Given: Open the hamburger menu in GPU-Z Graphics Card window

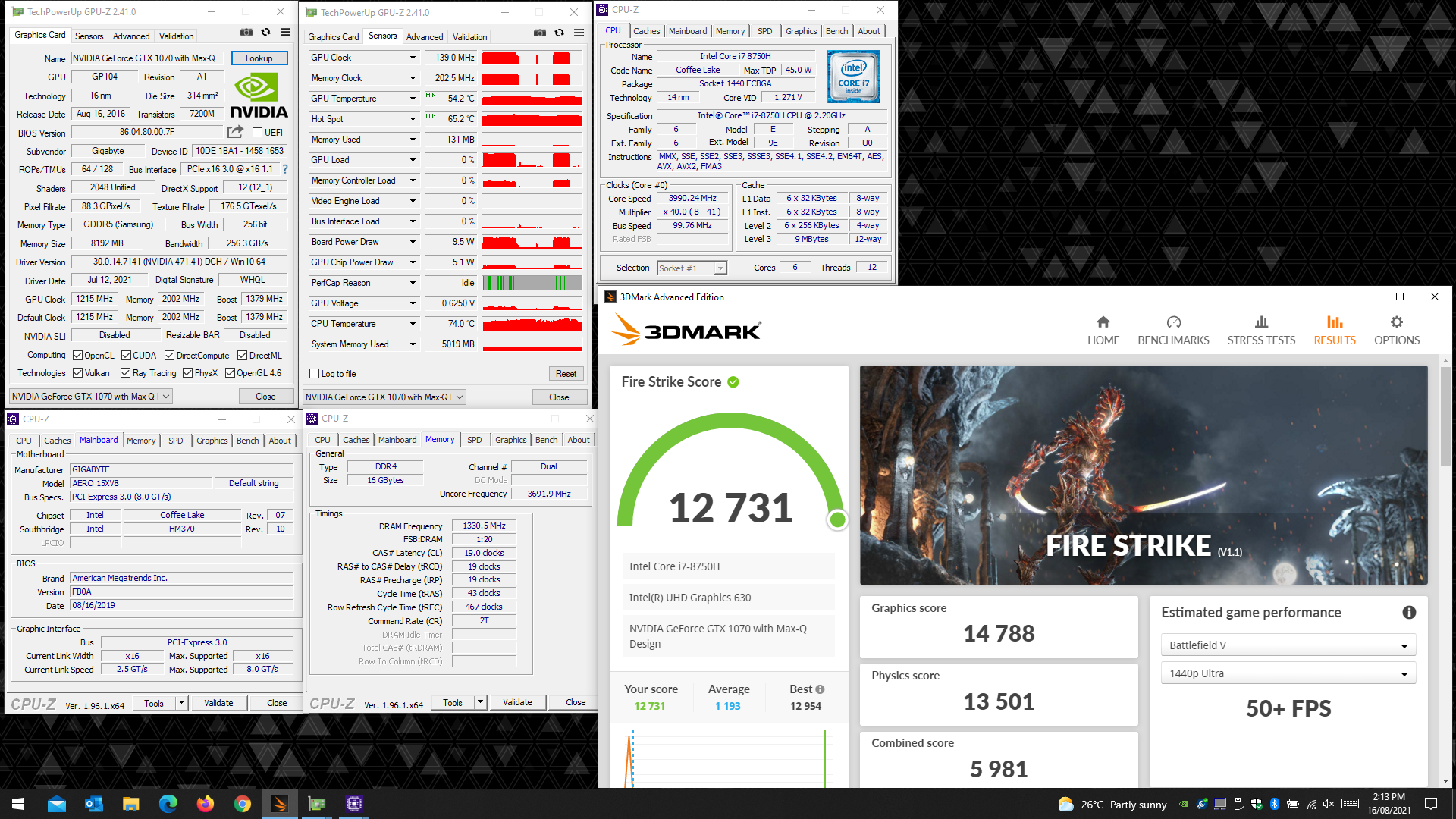Looking at the screenshot, I should click(x=285, y=33).
